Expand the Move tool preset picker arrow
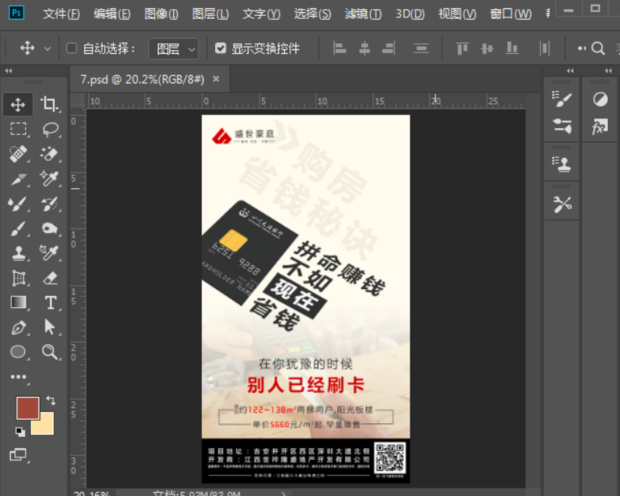Screen dimensions: 620x496 click(x=47, y=49)
